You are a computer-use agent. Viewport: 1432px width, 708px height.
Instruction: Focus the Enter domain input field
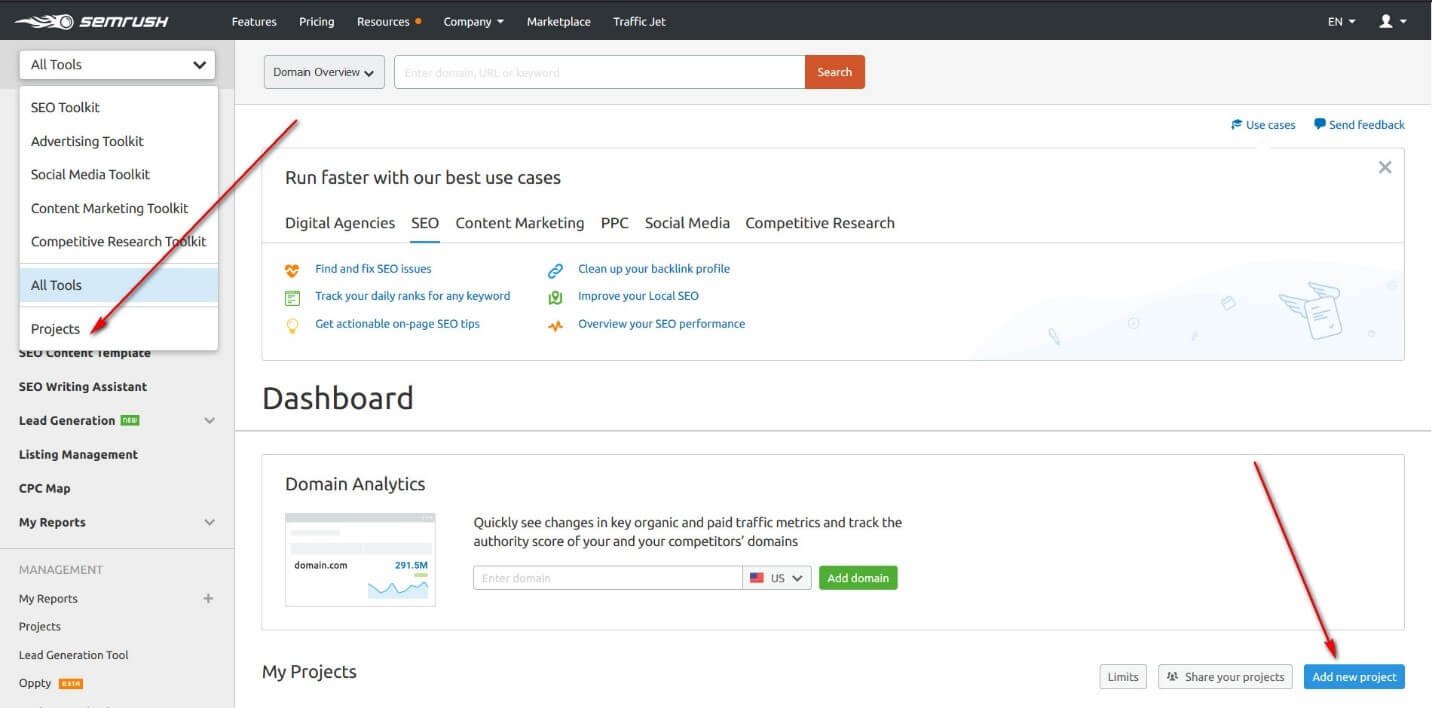608,578
